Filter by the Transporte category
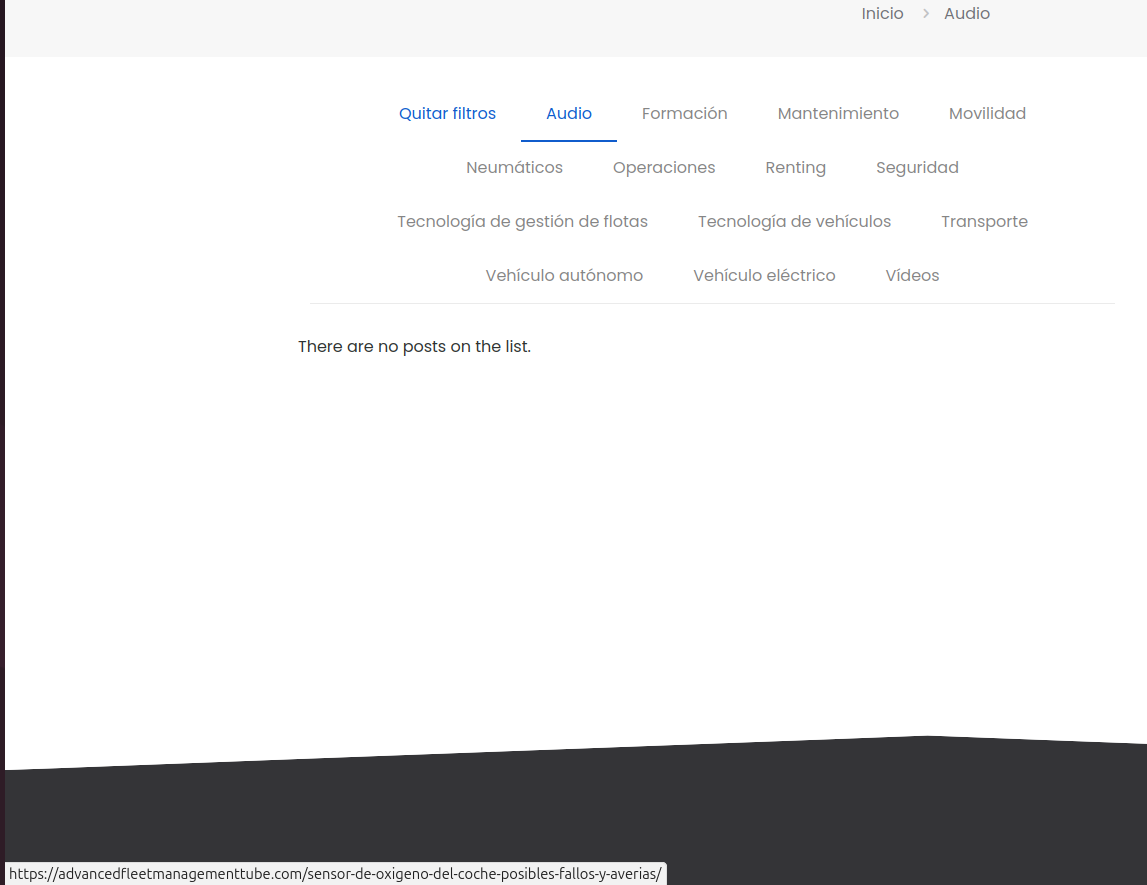Image resolution: width=1147 pixels, height=885 pixels. coord(984,222)
